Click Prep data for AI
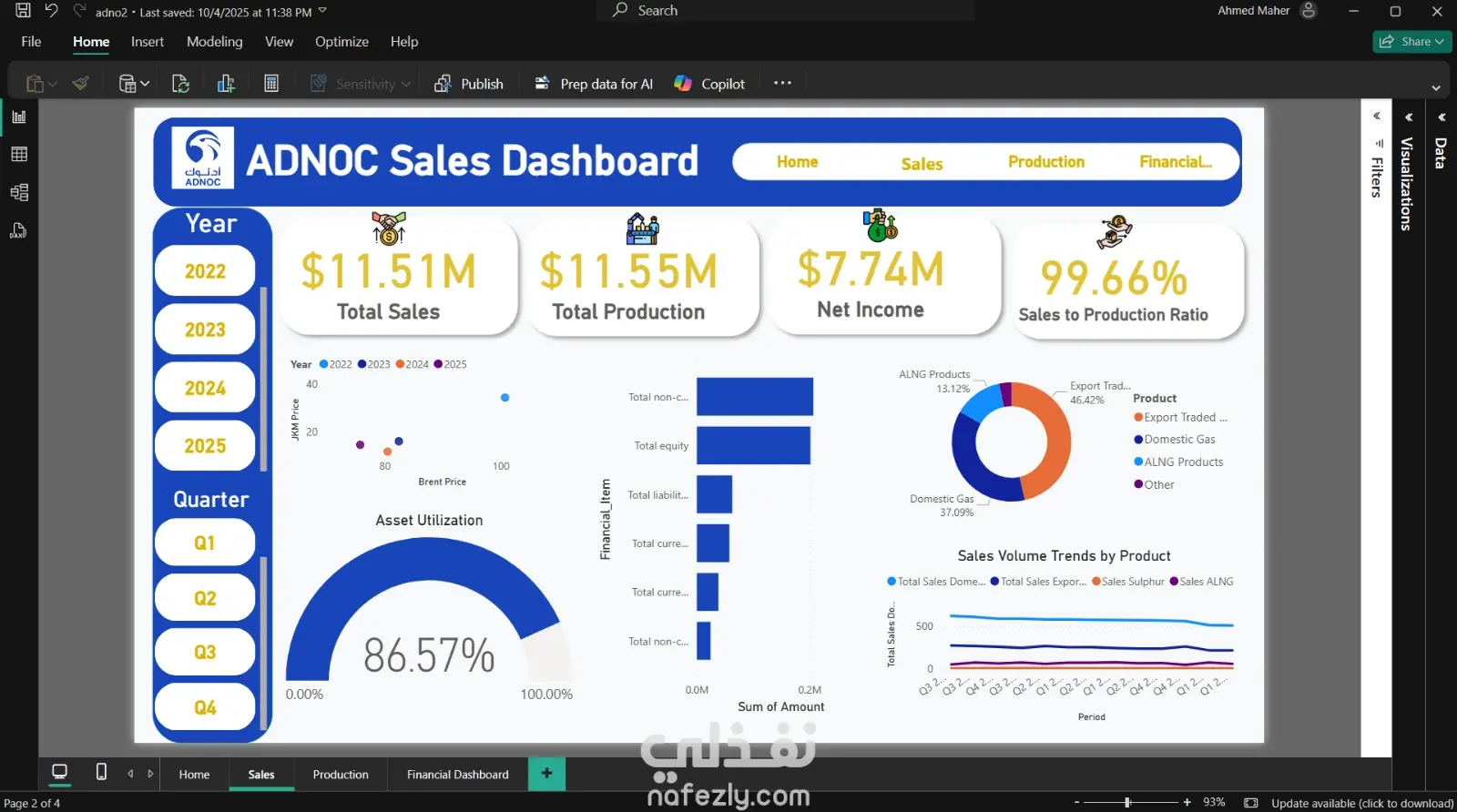The image size is (1457, 812). pyautogui.click(x=594, y=84)
